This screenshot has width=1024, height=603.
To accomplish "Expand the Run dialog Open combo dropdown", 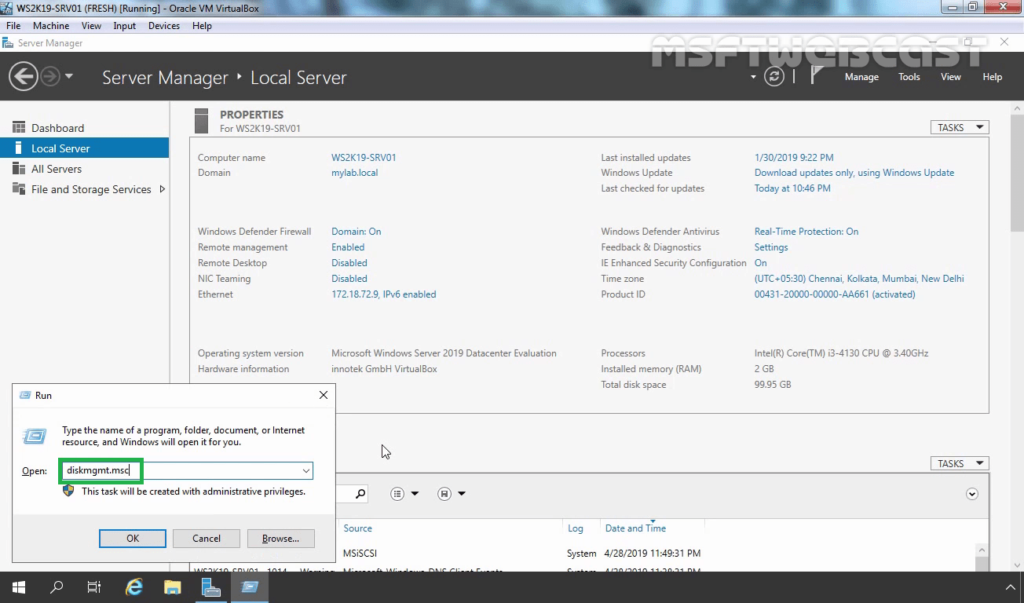I will [306, 470].
